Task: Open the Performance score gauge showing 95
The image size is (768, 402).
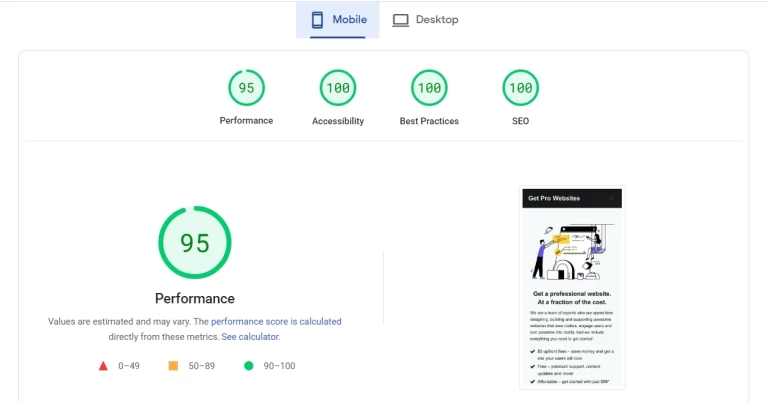Action: pos(246,88)
